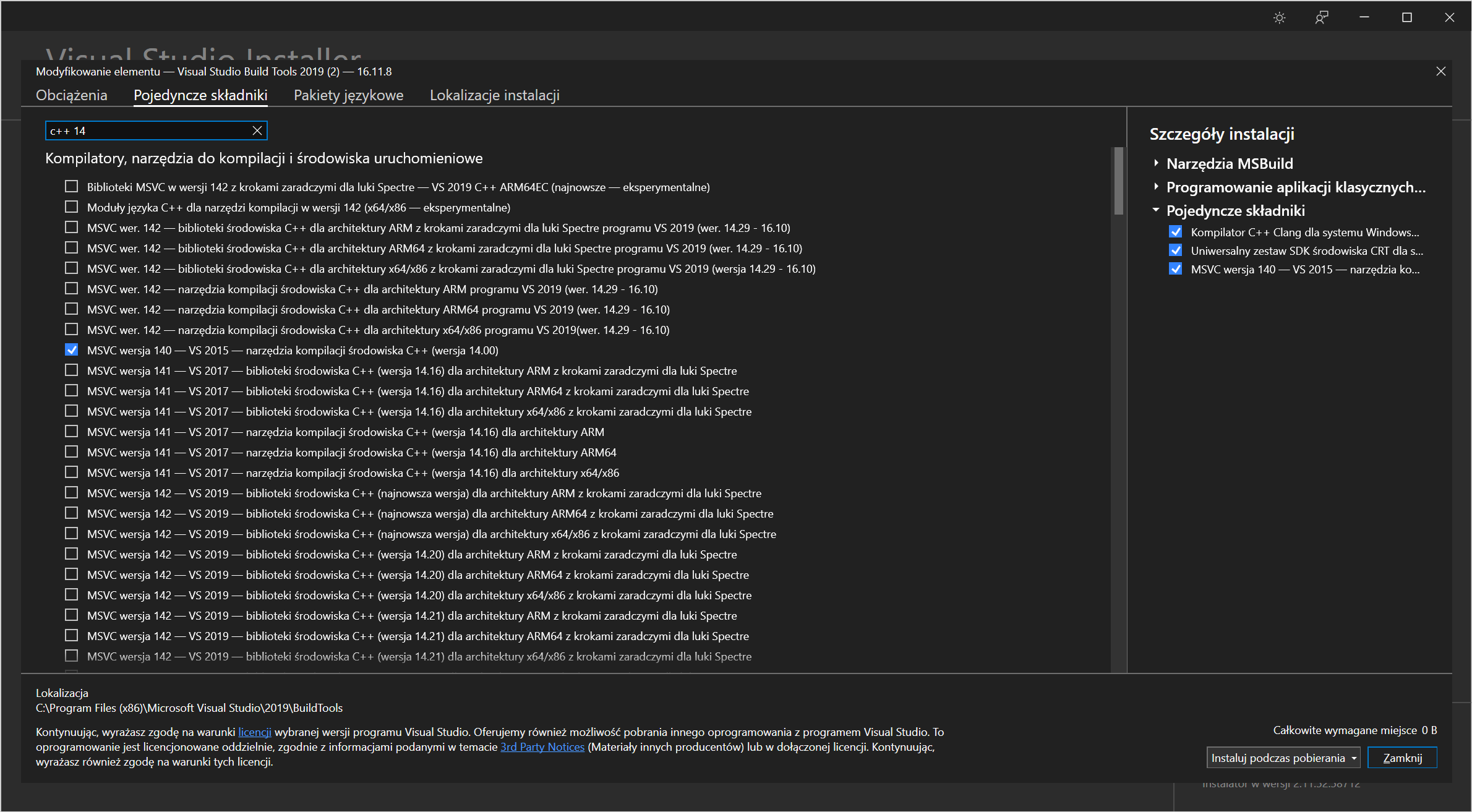Click the Szczegóły instalacji heading
The height and width of the screenshot is (812, 1472).
click(x=1222, y=134)
